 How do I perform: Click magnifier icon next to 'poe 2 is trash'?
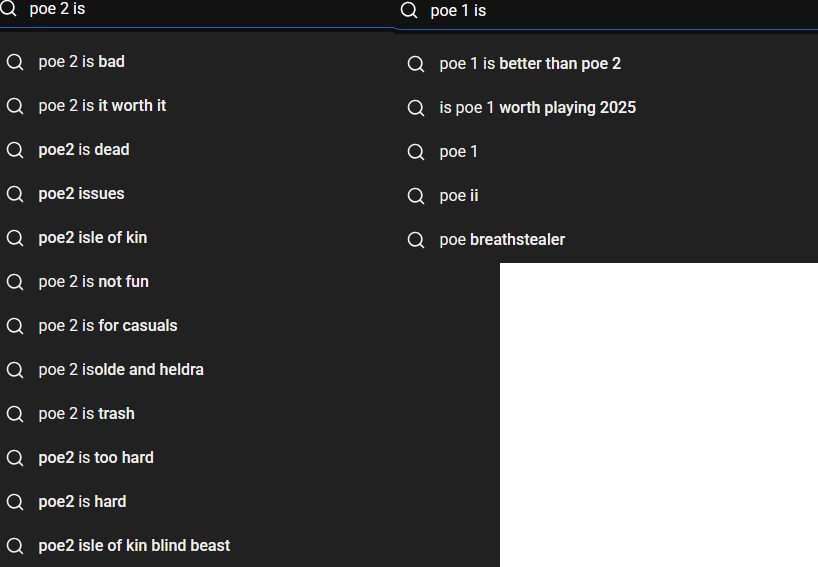pyautogui.click(x=15, y=414)
